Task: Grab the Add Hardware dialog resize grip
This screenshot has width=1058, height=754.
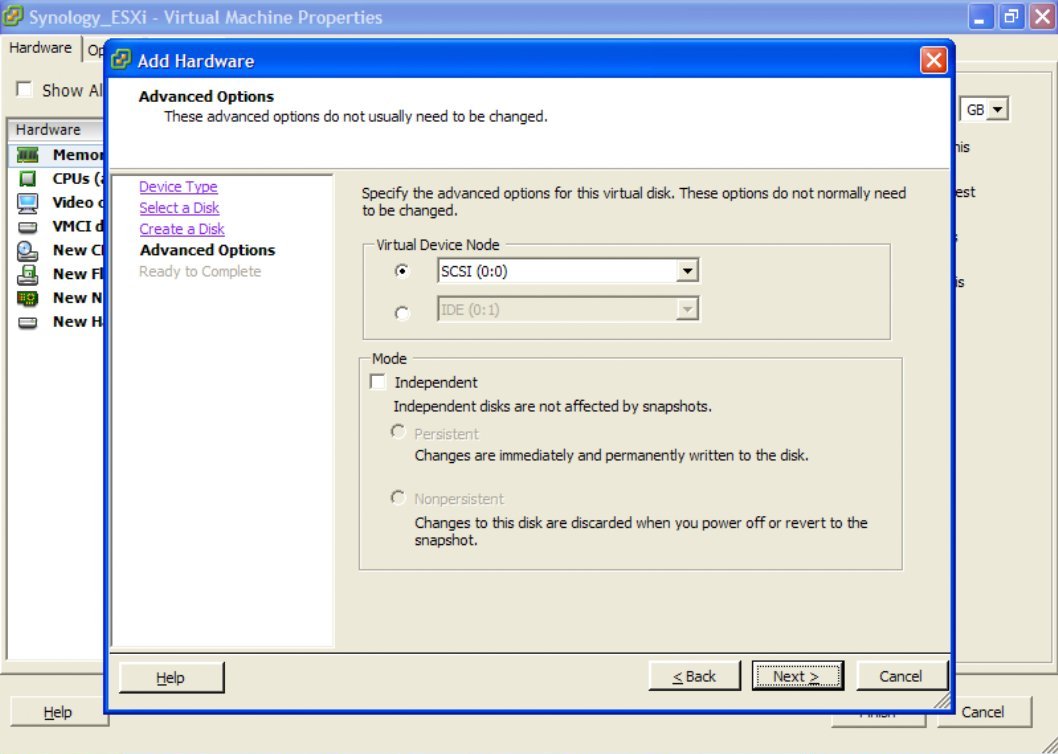Action: click(941, 700)
